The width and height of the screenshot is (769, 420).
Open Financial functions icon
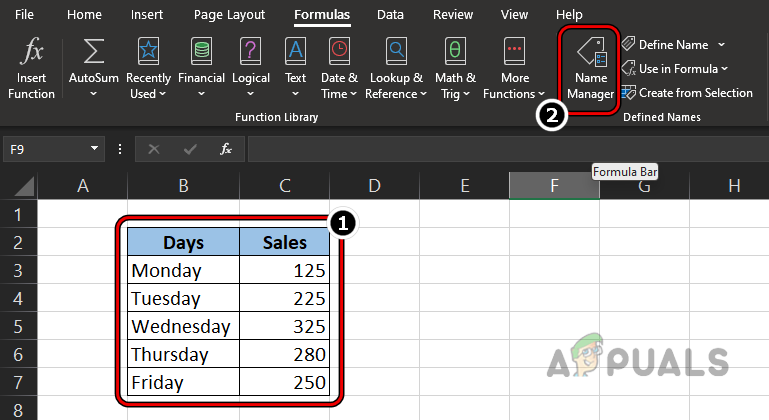[201, 50]
